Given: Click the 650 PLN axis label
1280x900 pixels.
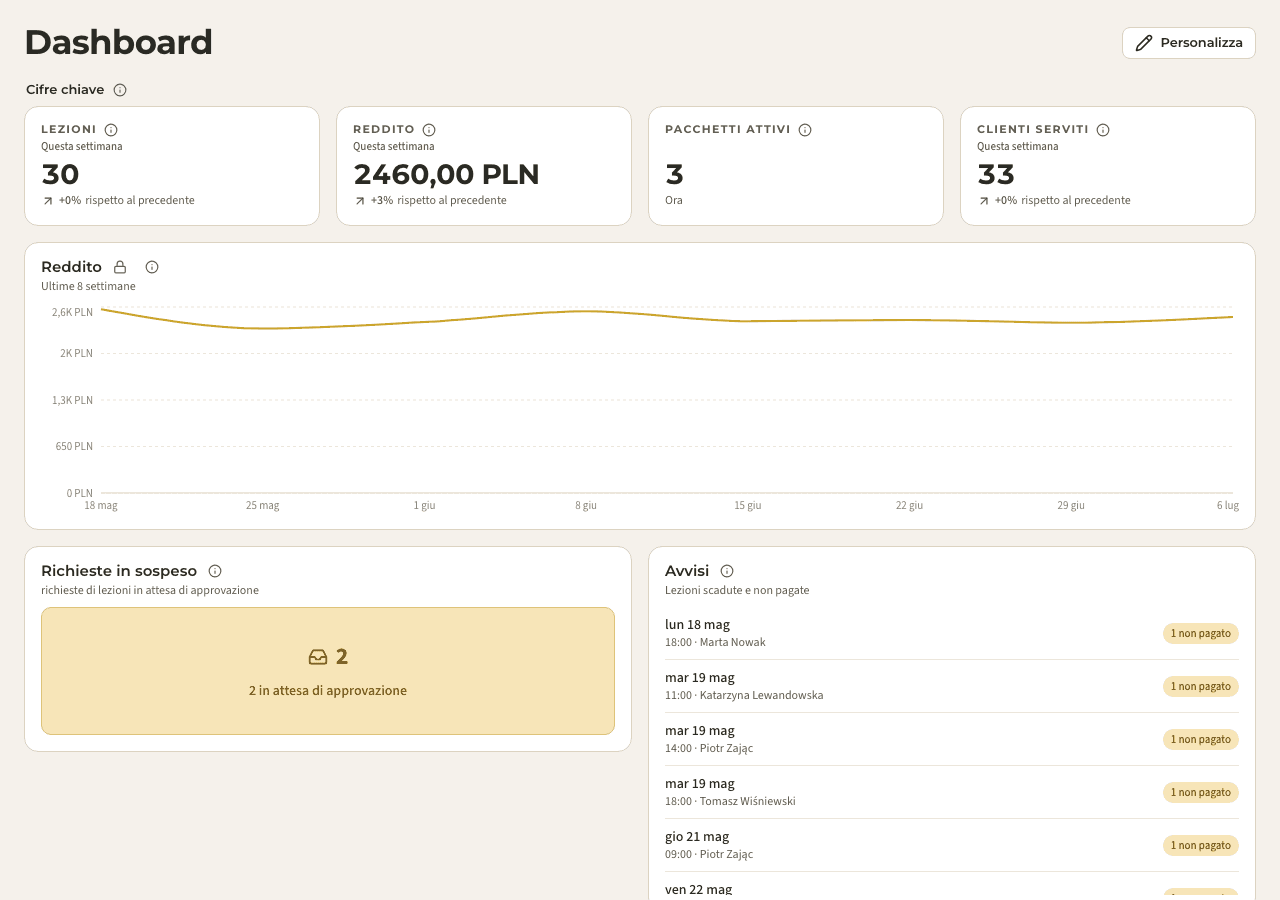Looking at the screenshot, I should [x=74, y=446].
